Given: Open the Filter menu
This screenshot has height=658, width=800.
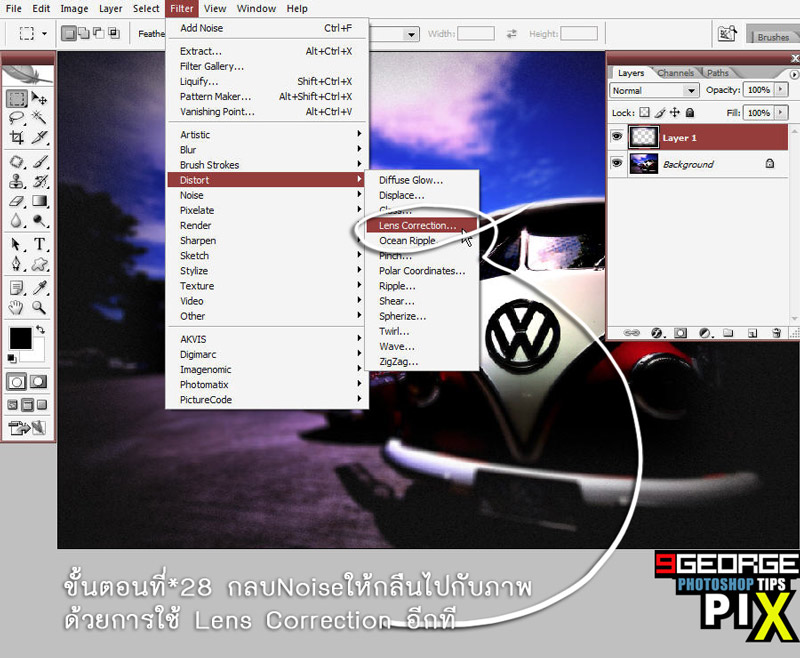Looking at the screenshot, I should (x=182, y=9).
